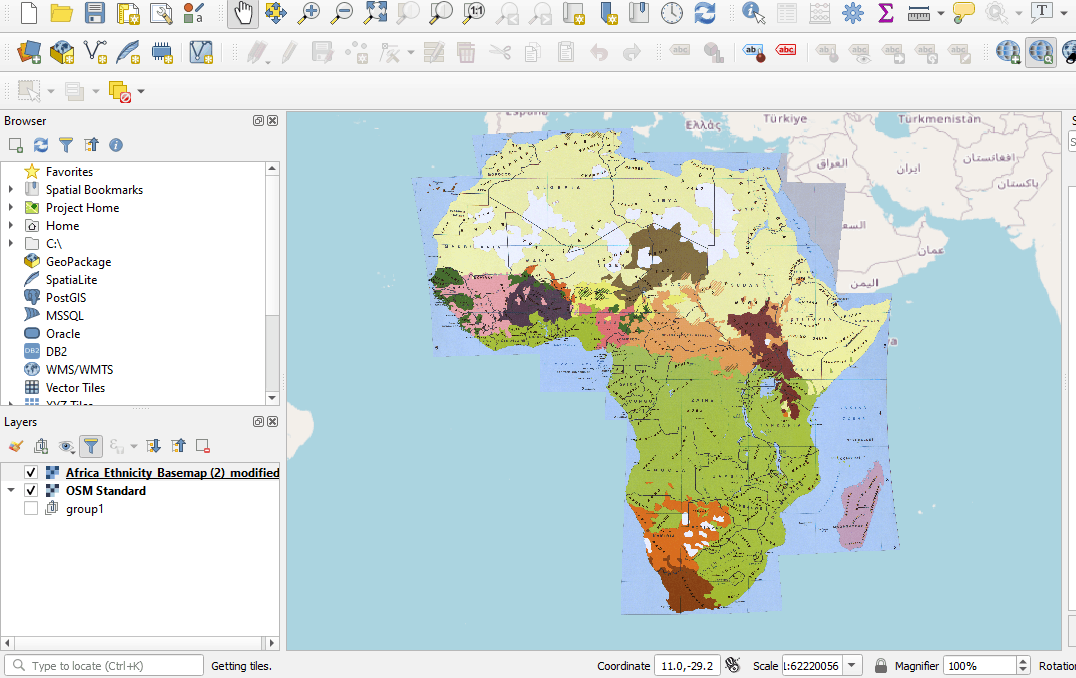Collapse the OSM Standard layer tree
This screenshot has height=678, width=1076.
coord(11,491)
